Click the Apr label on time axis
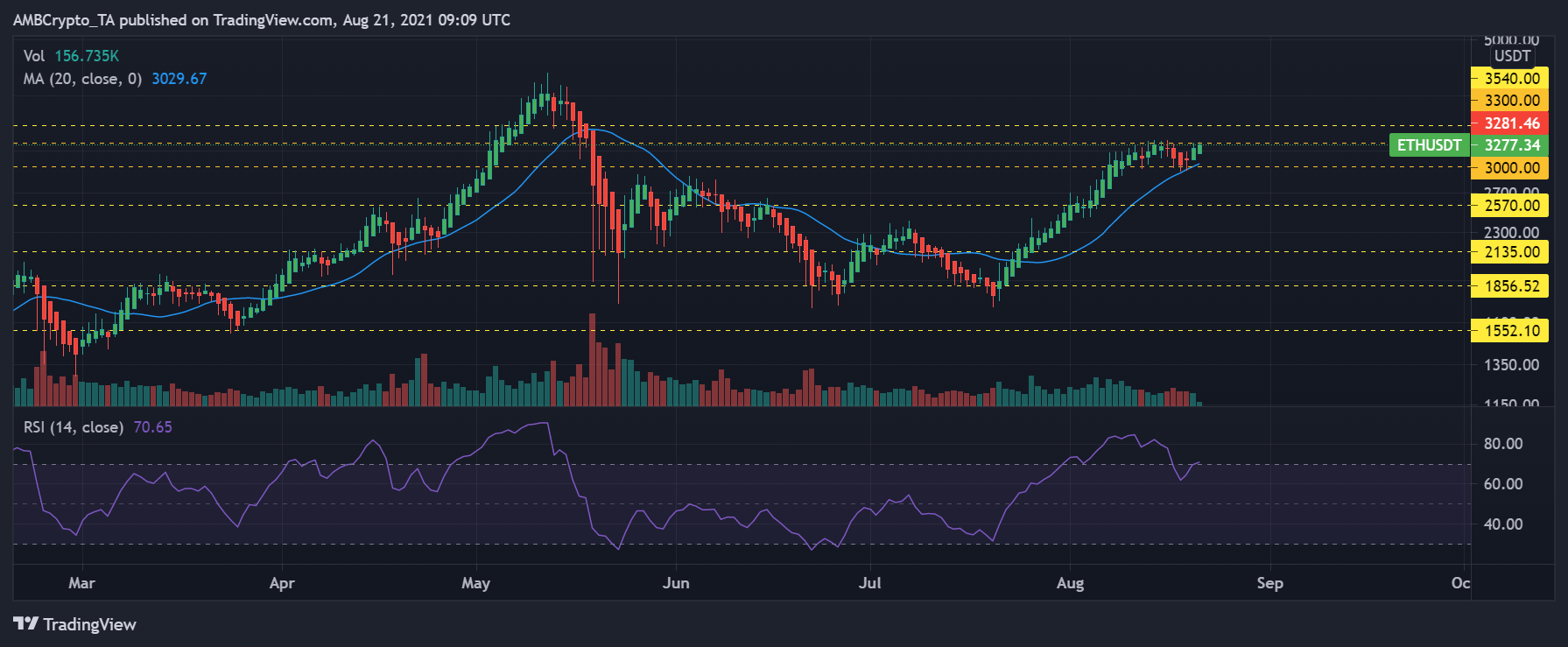1568x647 pixels. pyautogui.click(x=282, y=583)
